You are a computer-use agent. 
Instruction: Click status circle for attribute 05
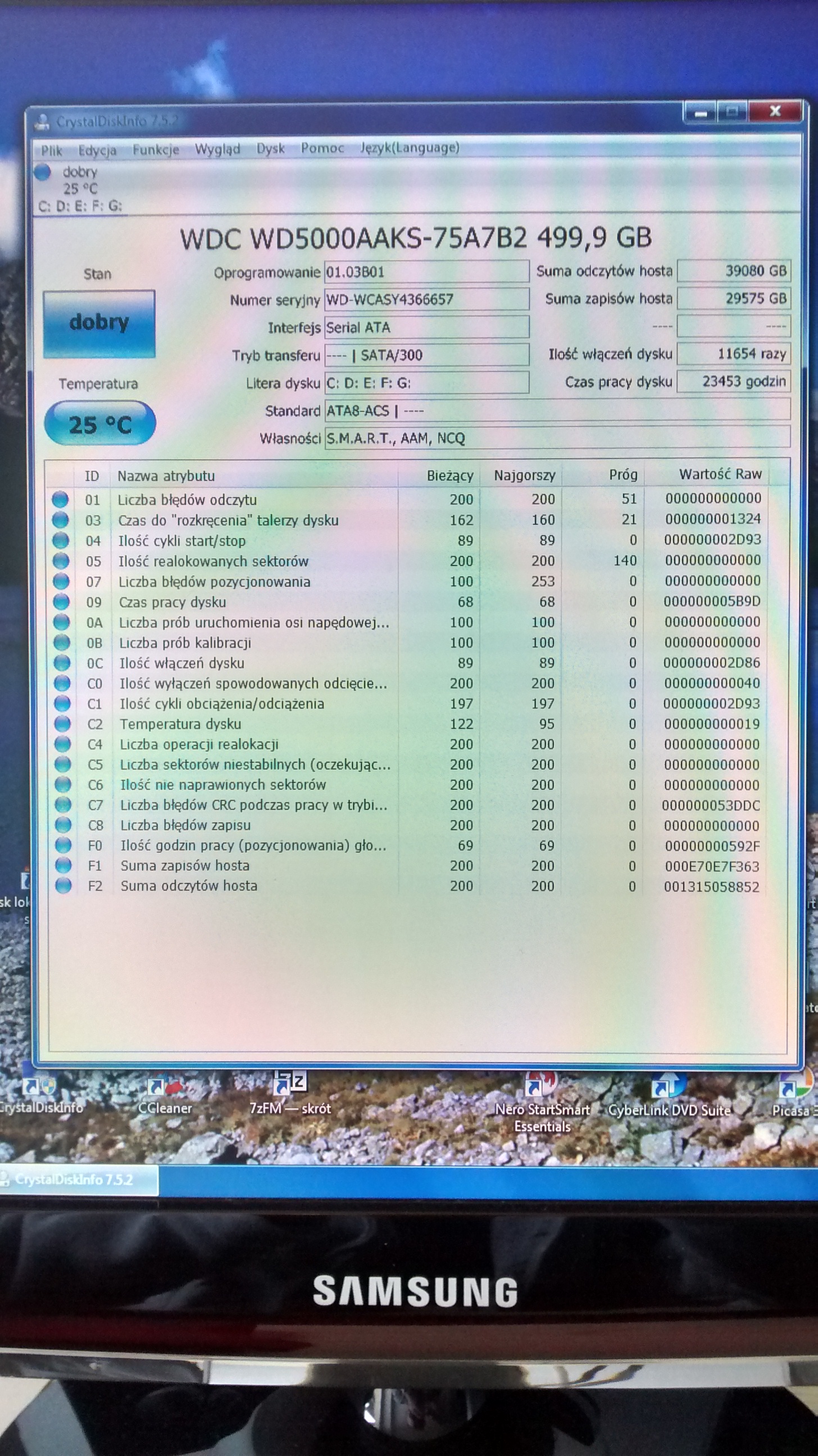(61, 561)
